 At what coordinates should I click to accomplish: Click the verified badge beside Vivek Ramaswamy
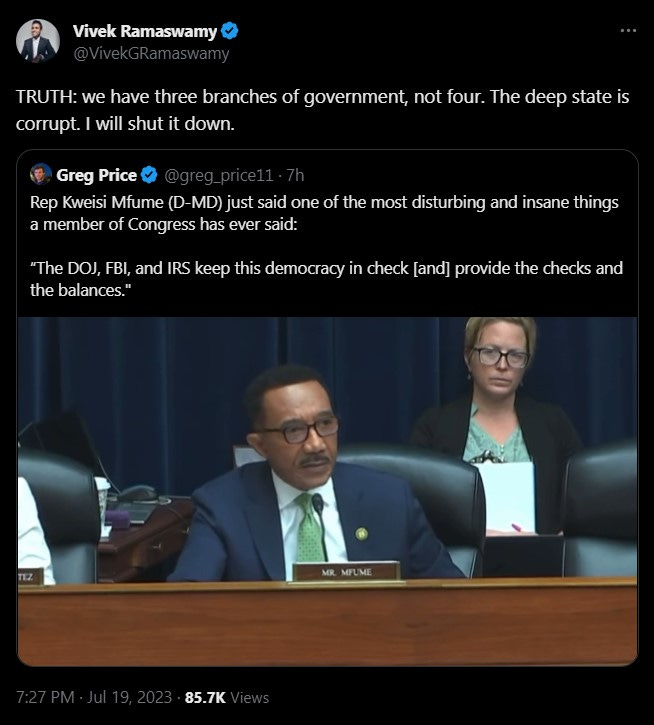click(229, 31)
